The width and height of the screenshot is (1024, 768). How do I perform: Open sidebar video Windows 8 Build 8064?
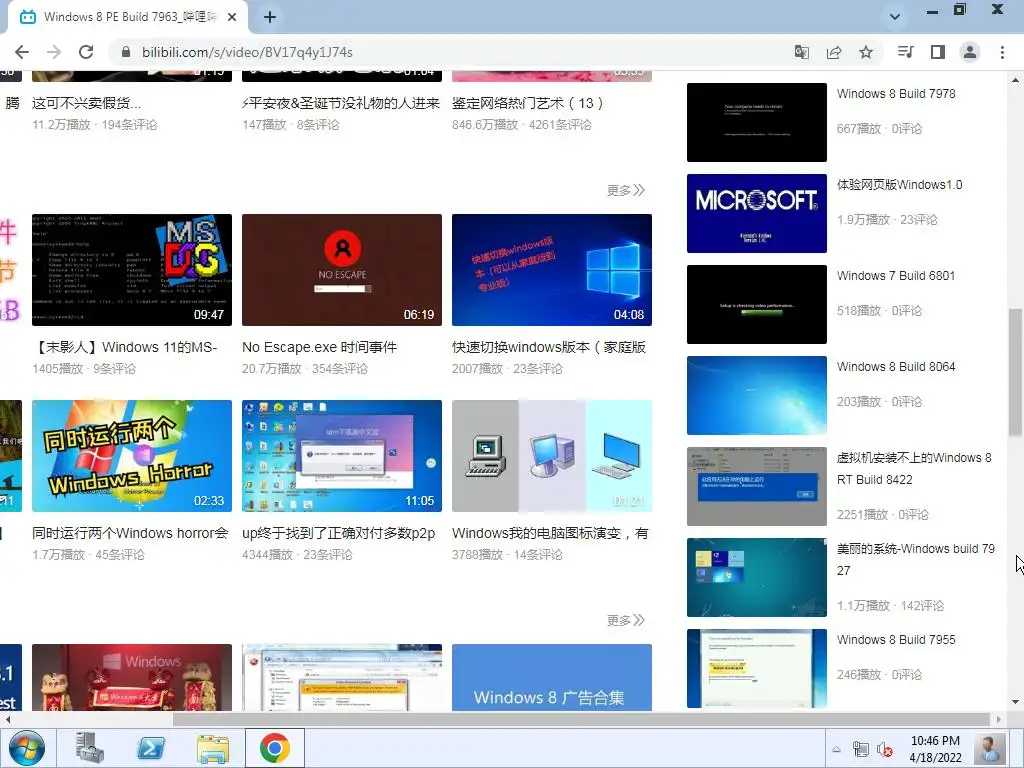click(x=896, y=366)
